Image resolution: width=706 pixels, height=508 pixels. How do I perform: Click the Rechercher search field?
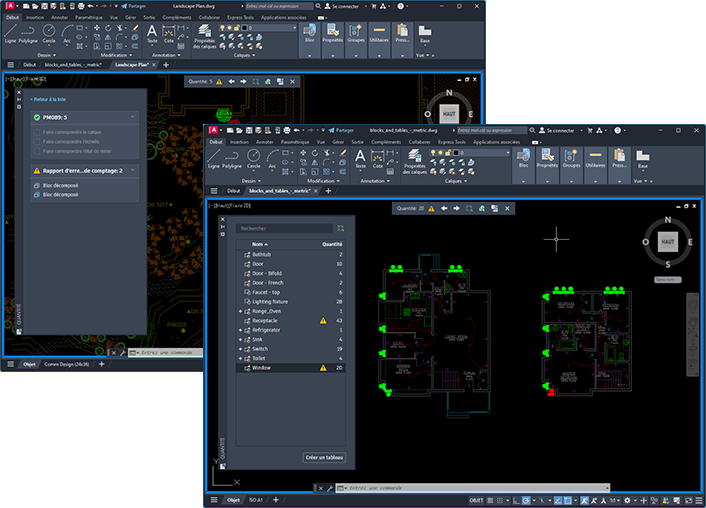point(285,228)
